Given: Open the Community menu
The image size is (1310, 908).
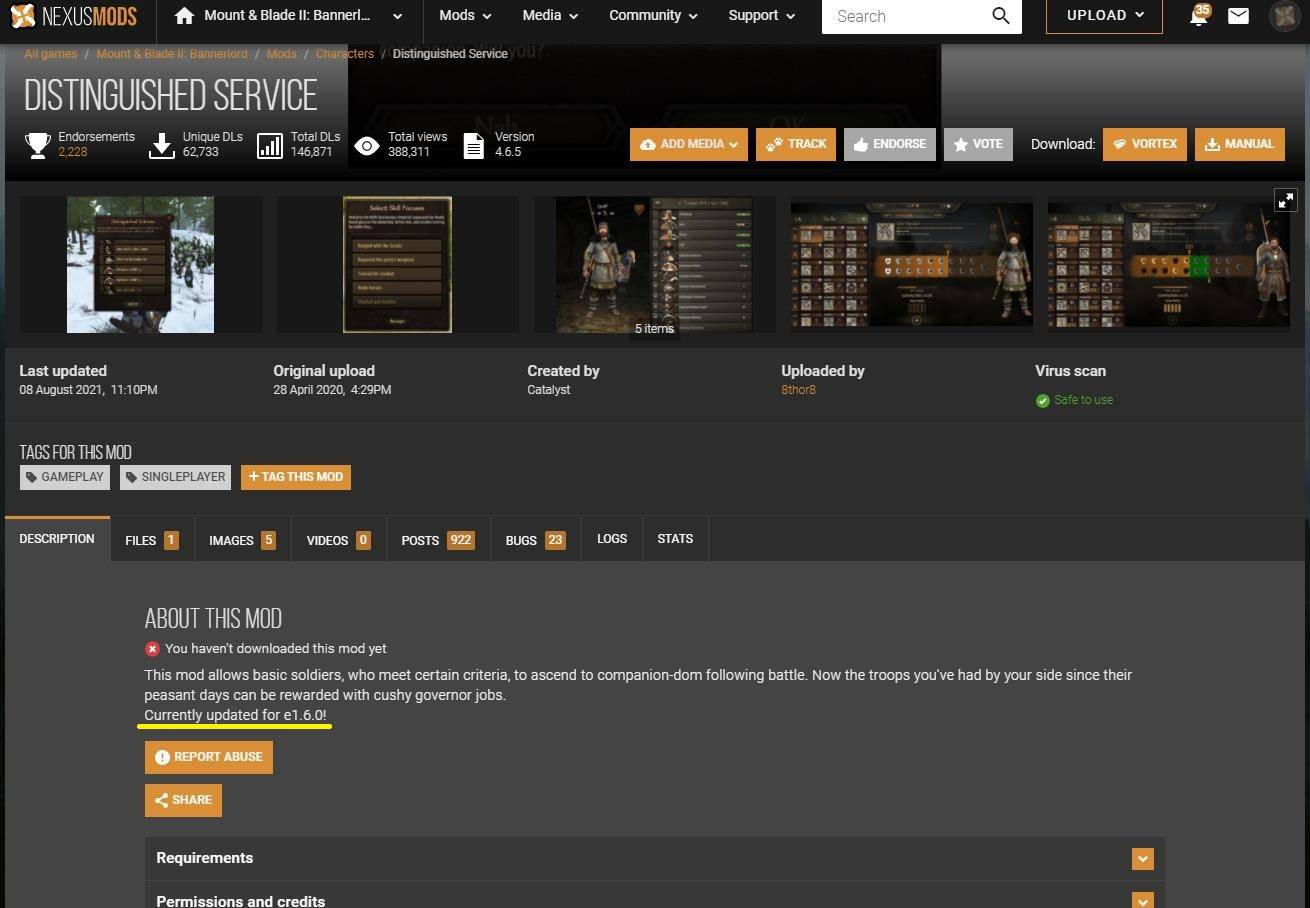Looking at the screenshot, I should pyautogui.click(x=652, y=16).
